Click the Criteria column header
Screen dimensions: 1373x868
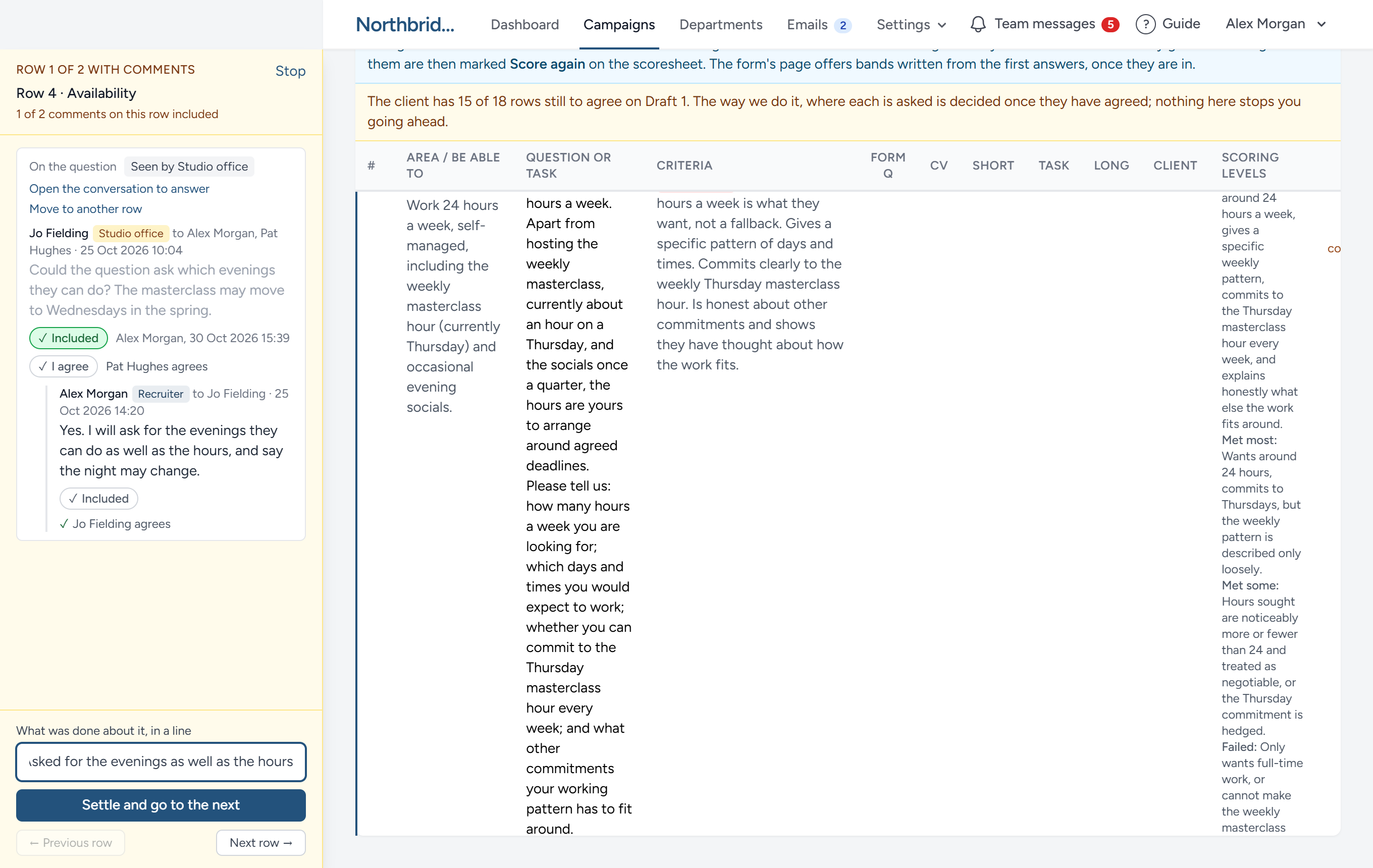[x=684, y=166]
